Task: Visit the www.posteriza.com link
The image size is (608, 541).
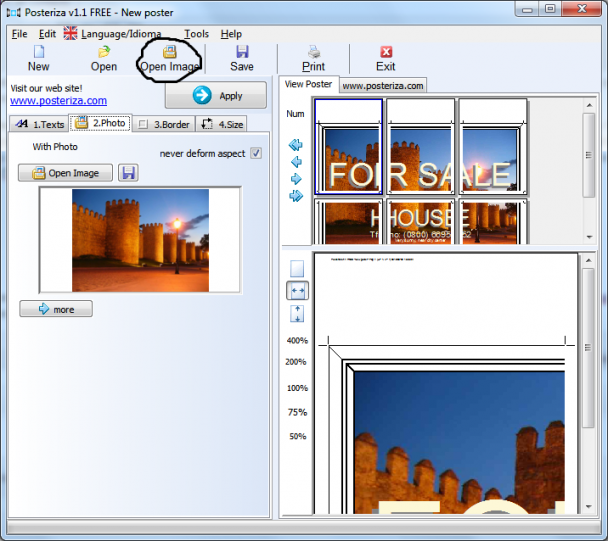Action: tap(58, 100)
